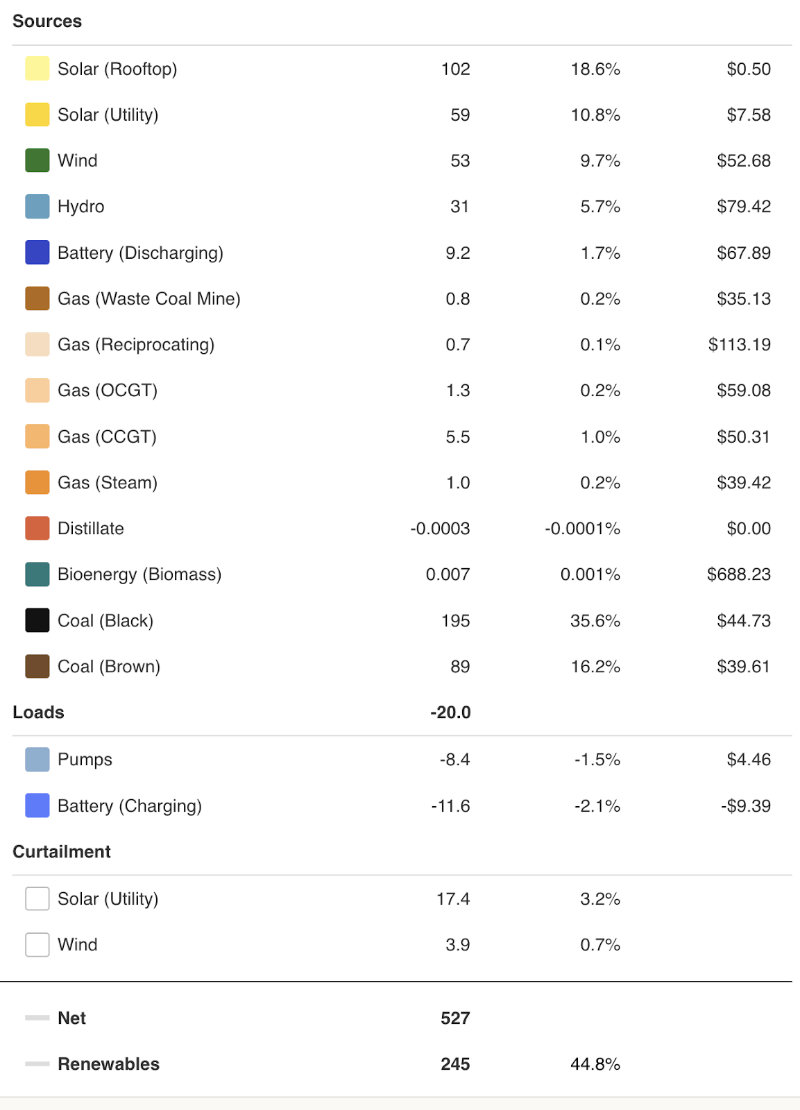
Task: Select the Battery (Charging) swatch
Action: 36,805
